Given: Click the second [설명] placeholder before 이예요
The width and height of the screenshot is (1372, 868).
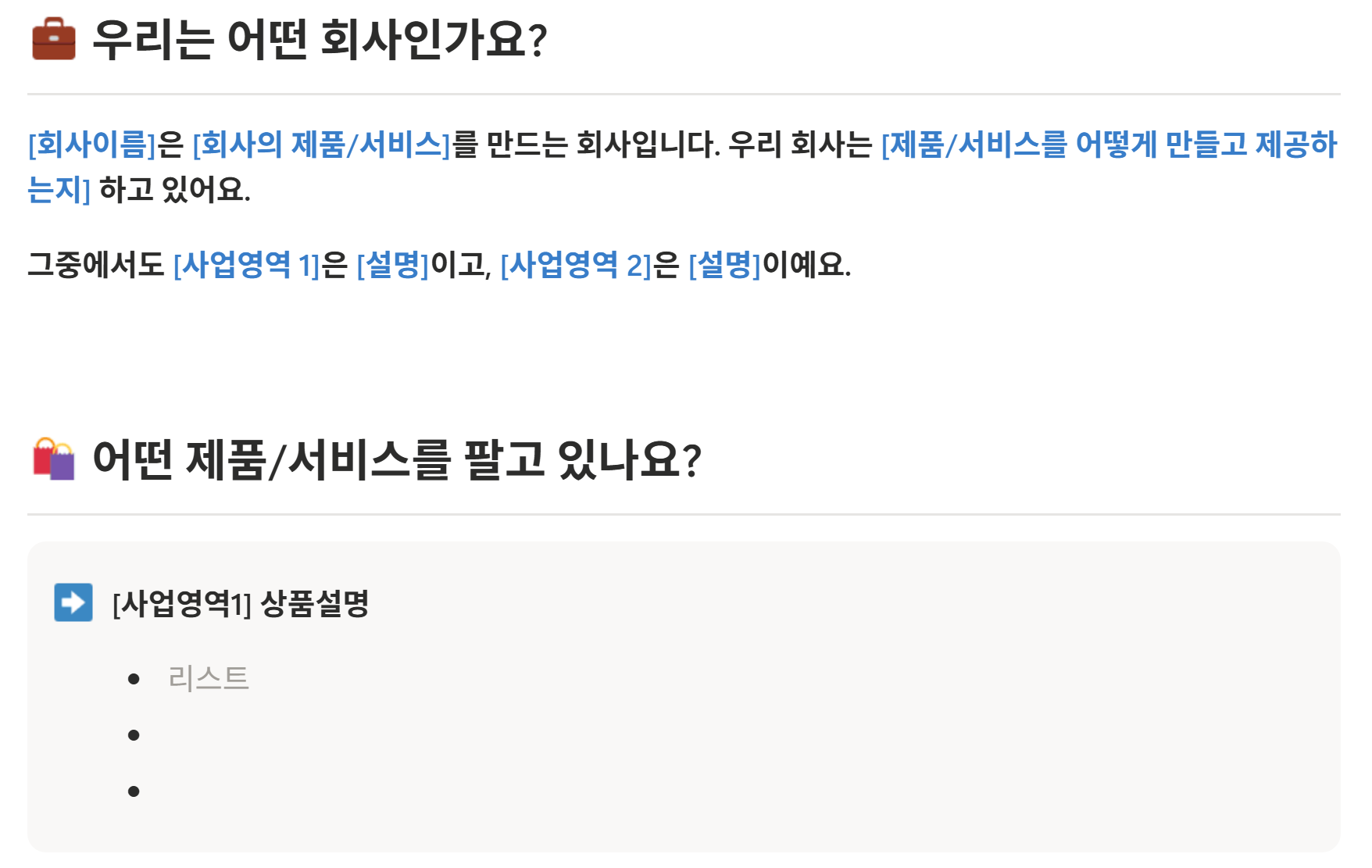Looking at the screenshot, I should pyautogui.click(x=724, y=265).
